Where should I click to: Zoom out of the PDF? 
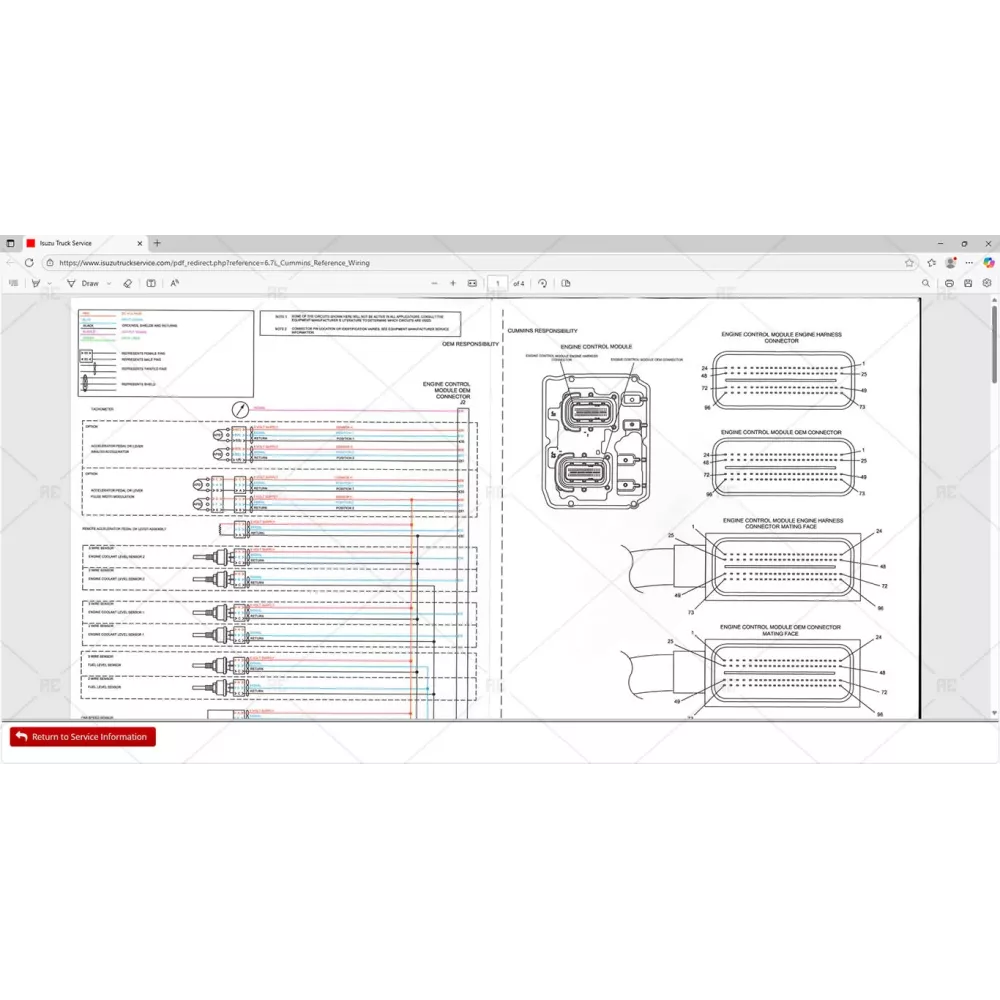click(434, 283)
